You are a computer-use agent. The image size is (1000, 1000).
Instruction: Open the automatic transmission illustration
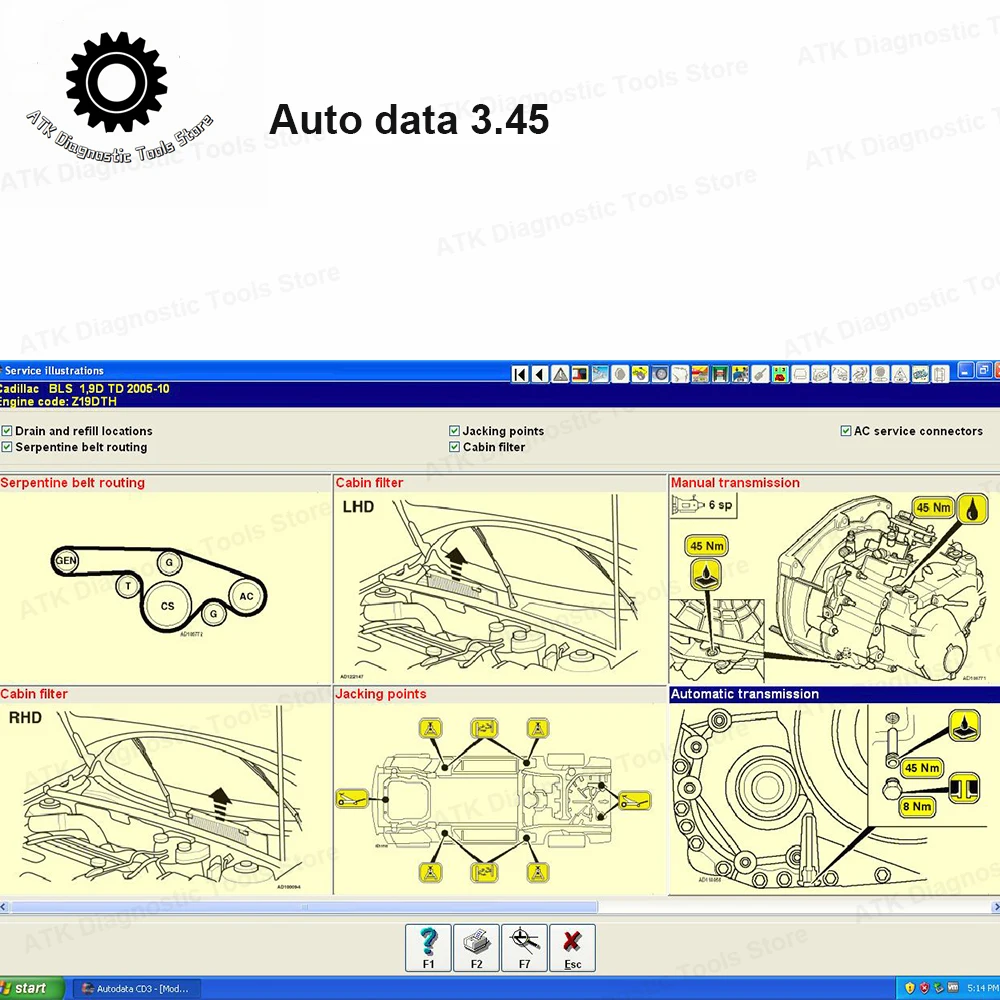(834, 798)
